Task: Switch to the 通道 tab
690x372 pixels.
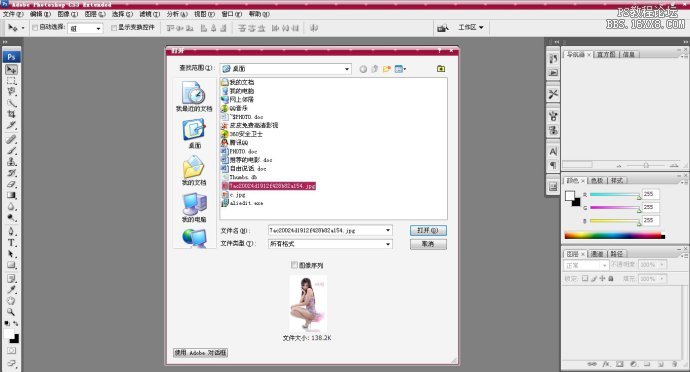Action: 597,254
